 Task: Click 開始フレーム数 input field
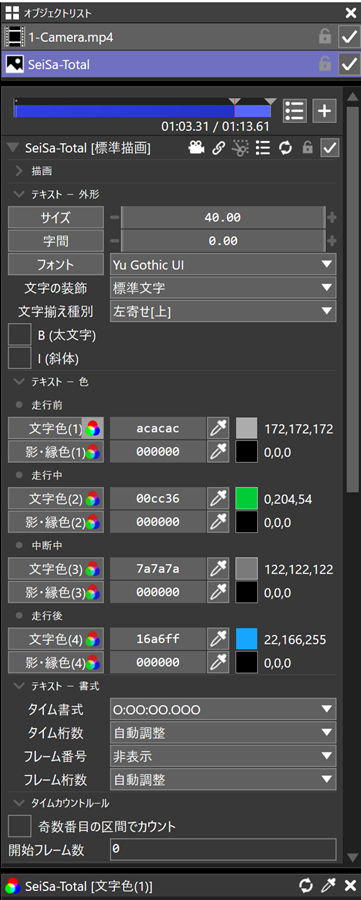(223, 849)
